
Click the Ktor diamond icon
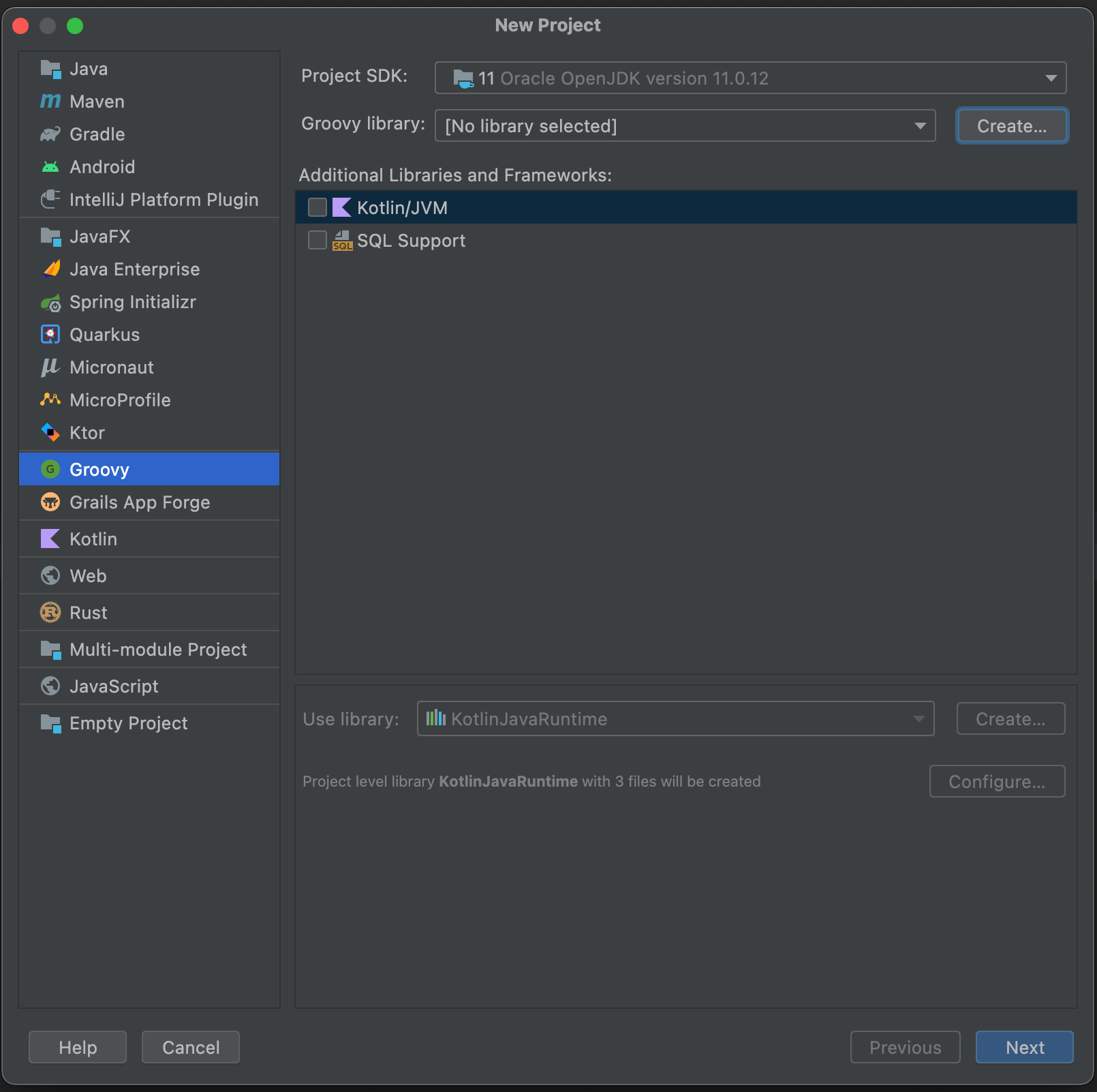pos(50,432)
